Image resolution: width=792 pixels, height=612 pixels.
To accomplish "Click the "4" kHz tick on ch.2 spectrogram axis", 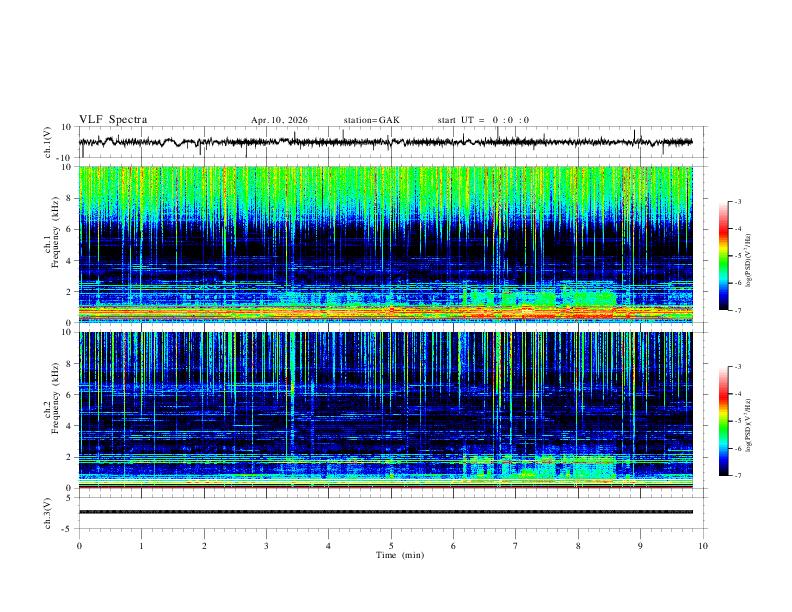I will point(69,426).
